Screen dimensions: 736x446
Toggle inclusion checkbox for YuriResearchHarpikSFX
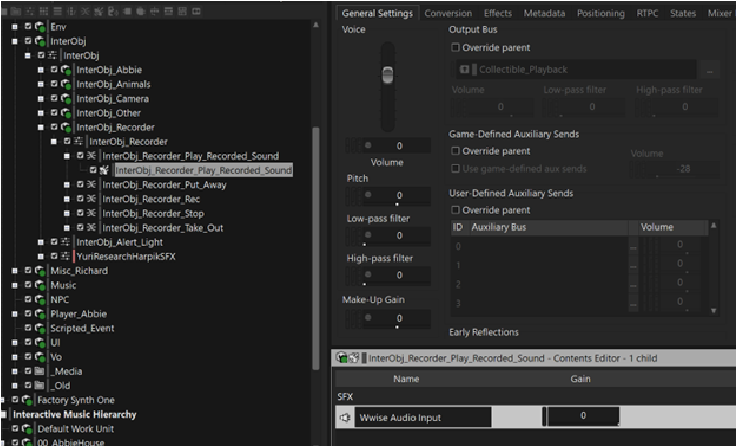(54, 256)
